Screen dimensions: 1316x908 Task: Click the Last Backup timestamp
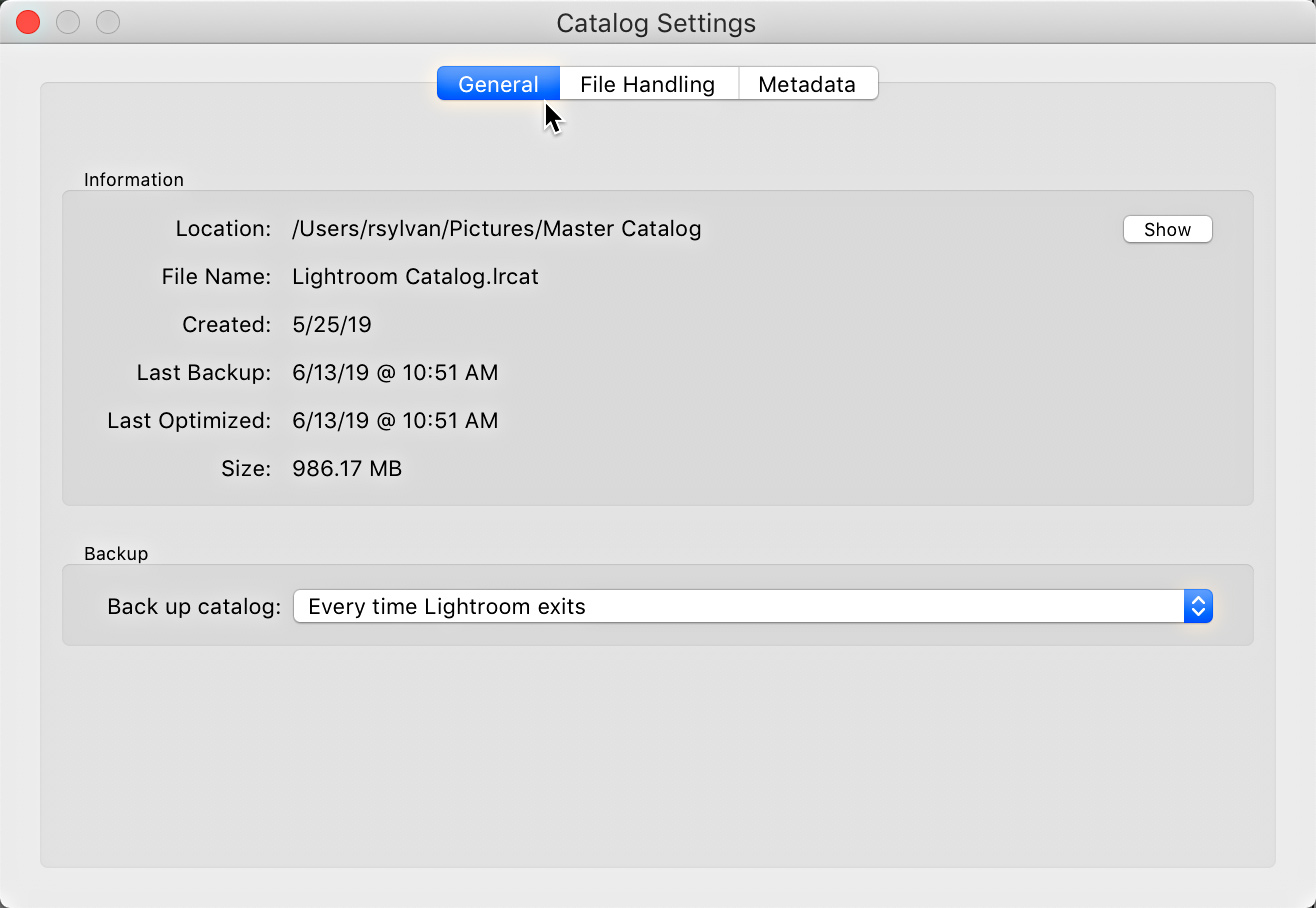pyautogui.click(x=395, y=372)
